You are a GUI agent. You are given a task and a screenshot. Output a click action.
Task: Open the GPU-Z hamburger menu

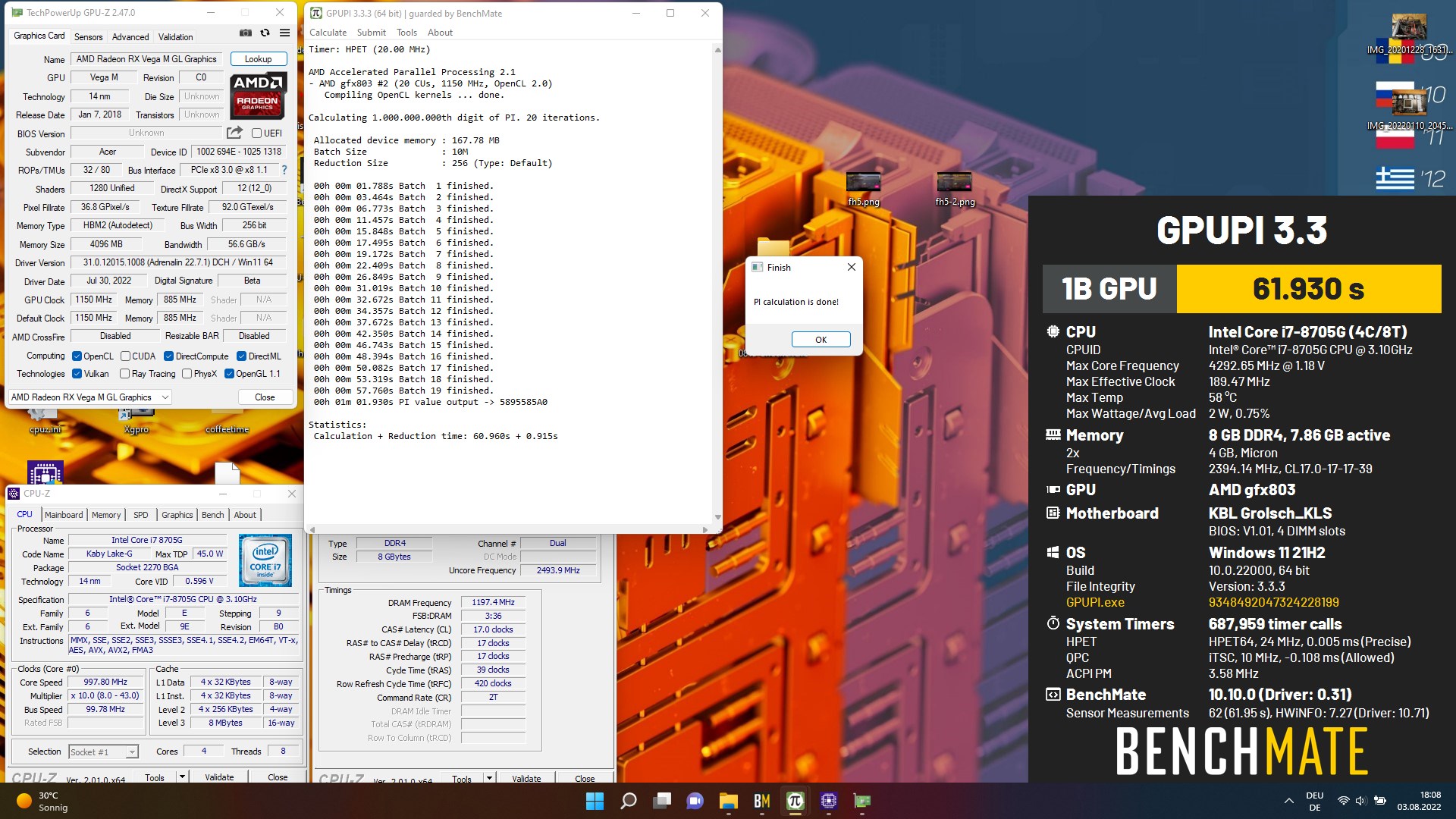coord(284,33)
